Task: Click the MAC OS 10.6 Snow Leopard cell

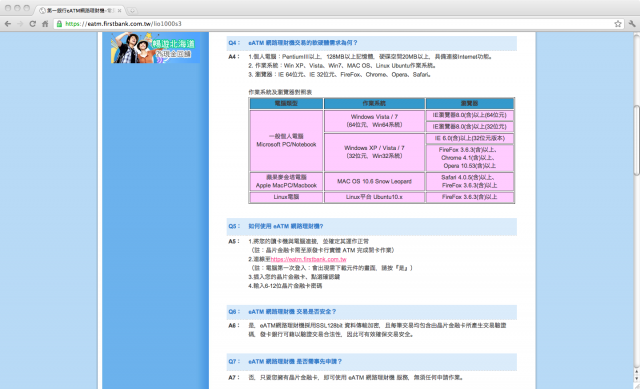Action: pos(374,181)
